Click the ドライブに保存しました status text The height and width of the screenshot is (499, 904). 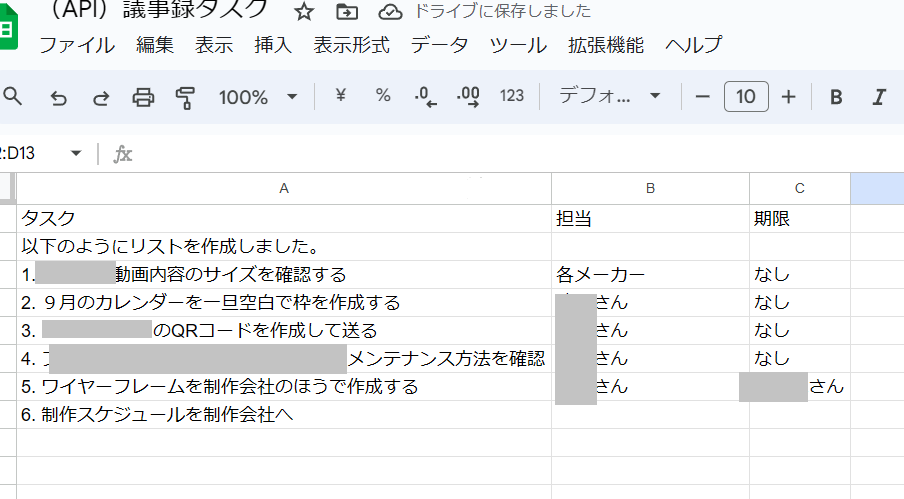[502, 11]
